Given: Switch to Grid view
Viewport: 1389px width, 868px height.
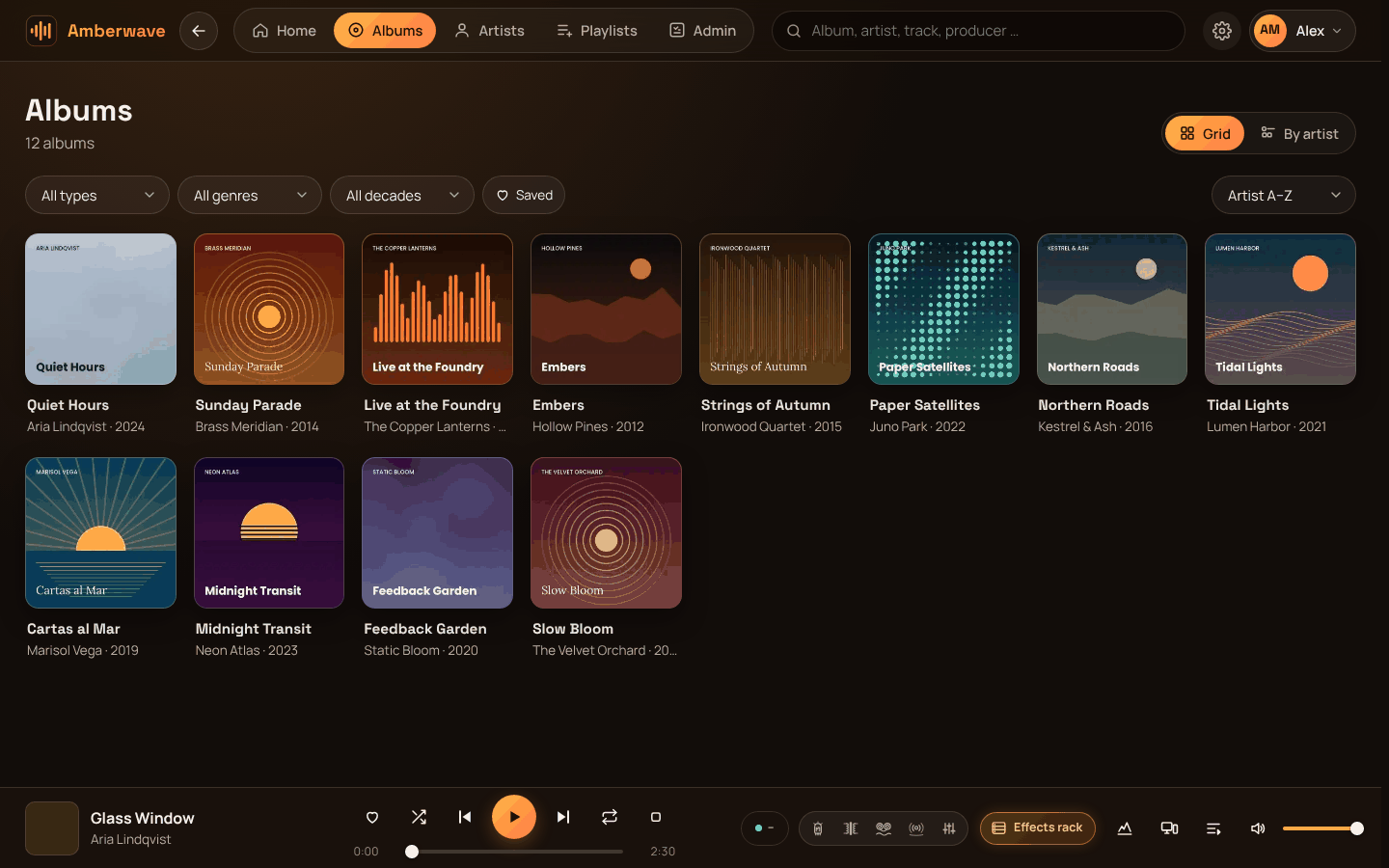Looking at the screenshot, I should [1205, 134].
